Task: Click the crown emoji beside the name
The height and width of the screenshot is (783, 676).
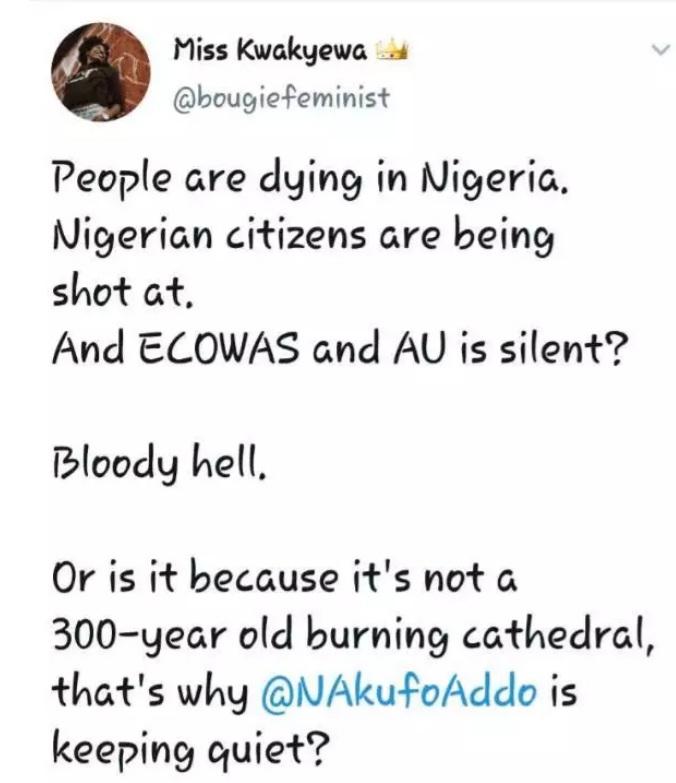Action: click(x=392, y=49)
